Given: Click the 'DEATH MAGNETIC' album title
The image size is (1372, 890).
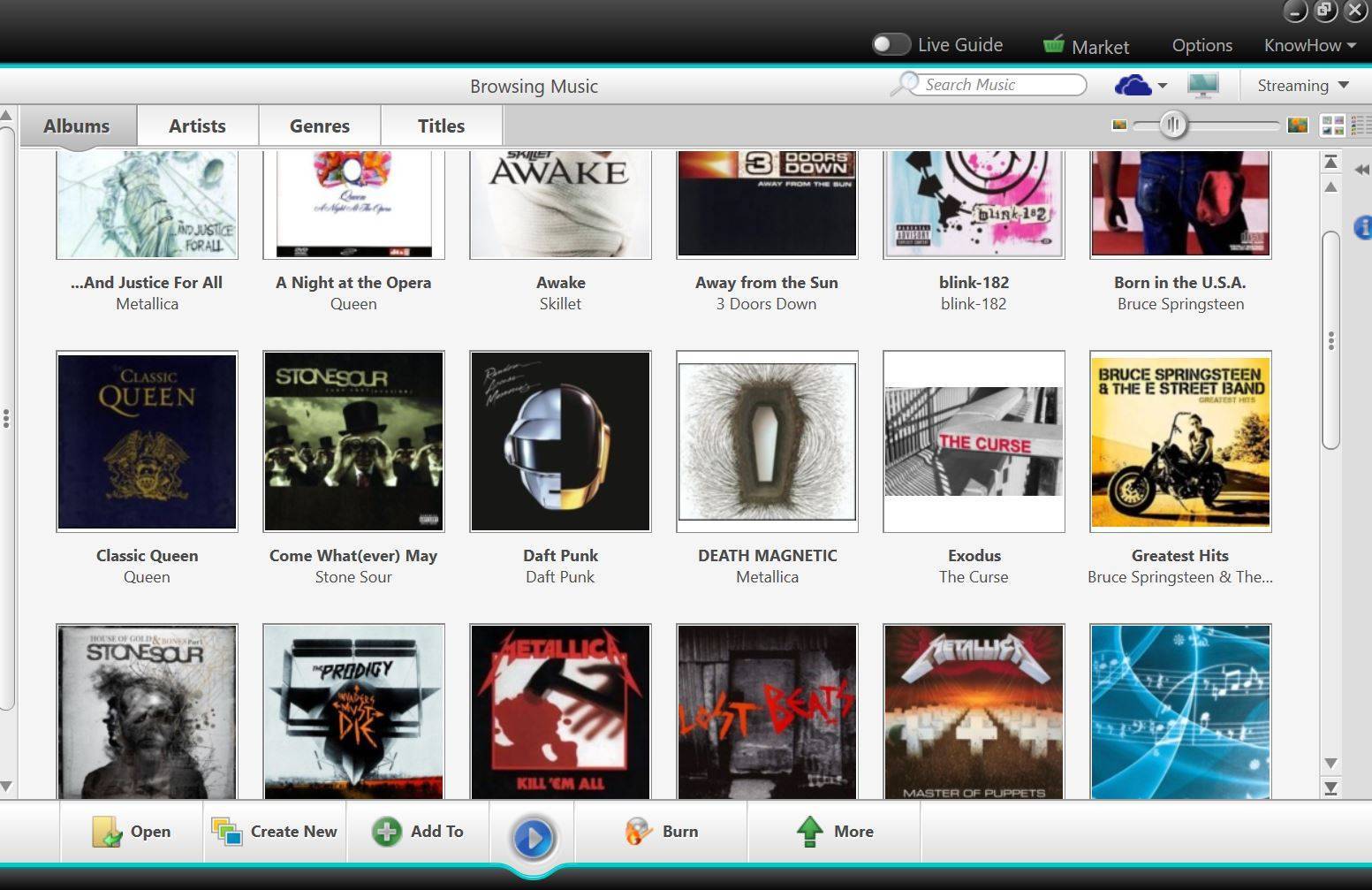Looking at the screenshot, I should coord(767,556).
